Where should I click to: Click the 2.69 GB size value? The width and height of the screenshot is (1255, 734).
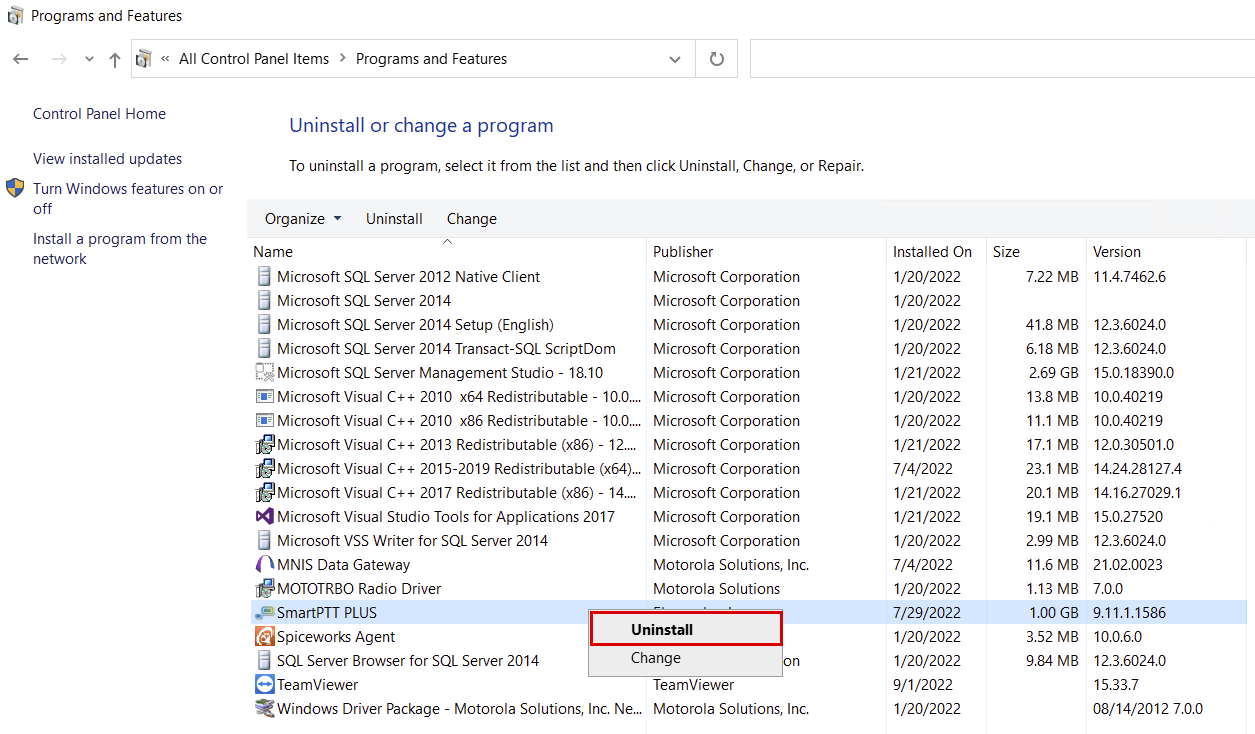(1053, 373)
